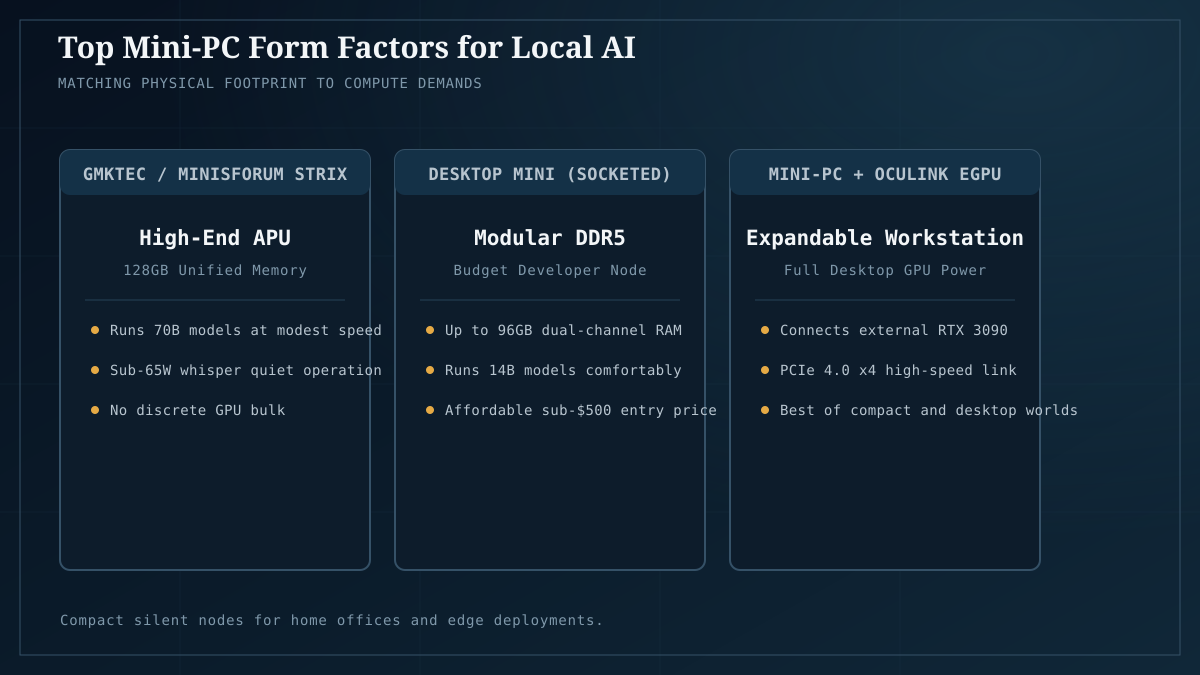Select the subtitle "MATCHING PHYSICAL FOOTPRINT TO COMPUTE DEMANDS"
The width and height of the screenshot is (1200, 675).
pos(270,83)
